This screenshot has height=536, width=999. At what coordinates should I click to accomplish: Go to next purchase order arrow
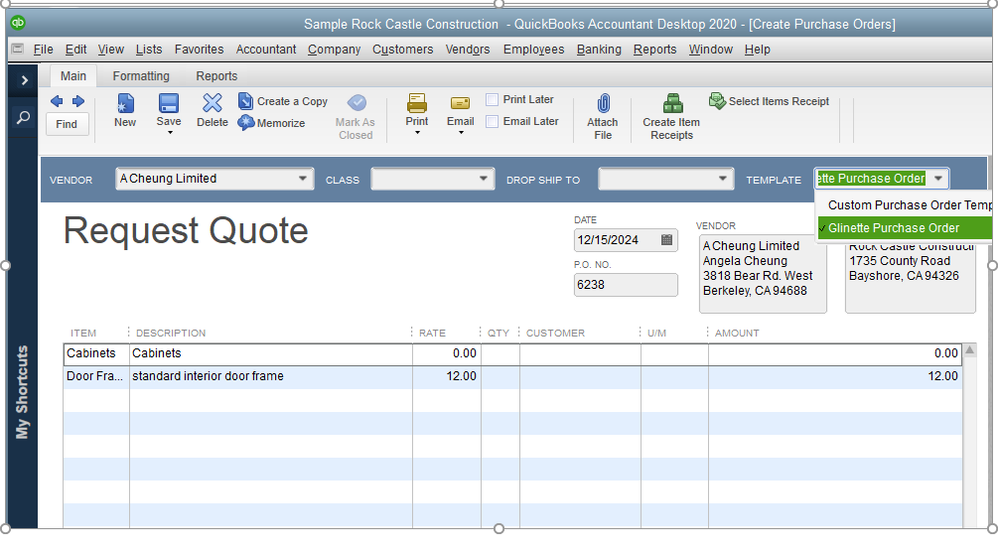78,101
